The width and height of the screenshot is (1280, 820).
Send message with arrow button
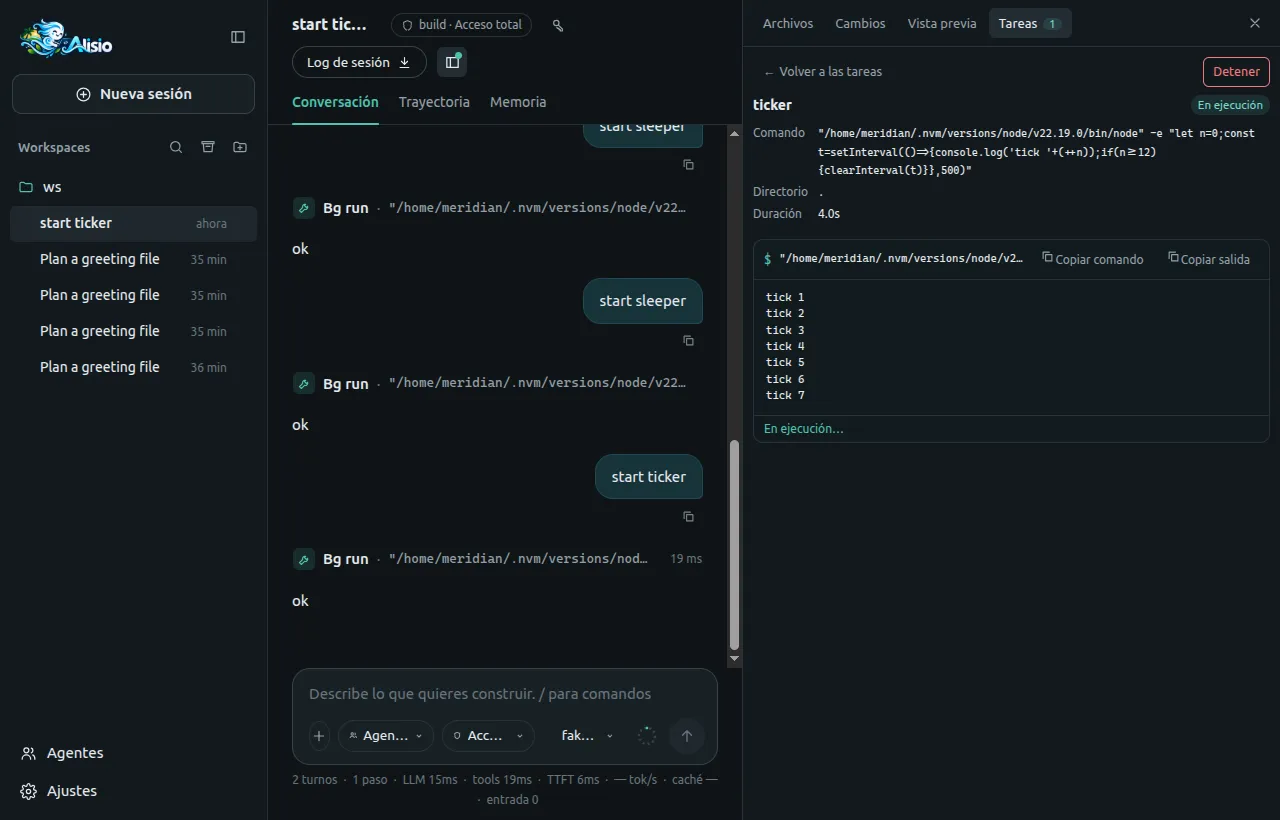tap(687, 736)
